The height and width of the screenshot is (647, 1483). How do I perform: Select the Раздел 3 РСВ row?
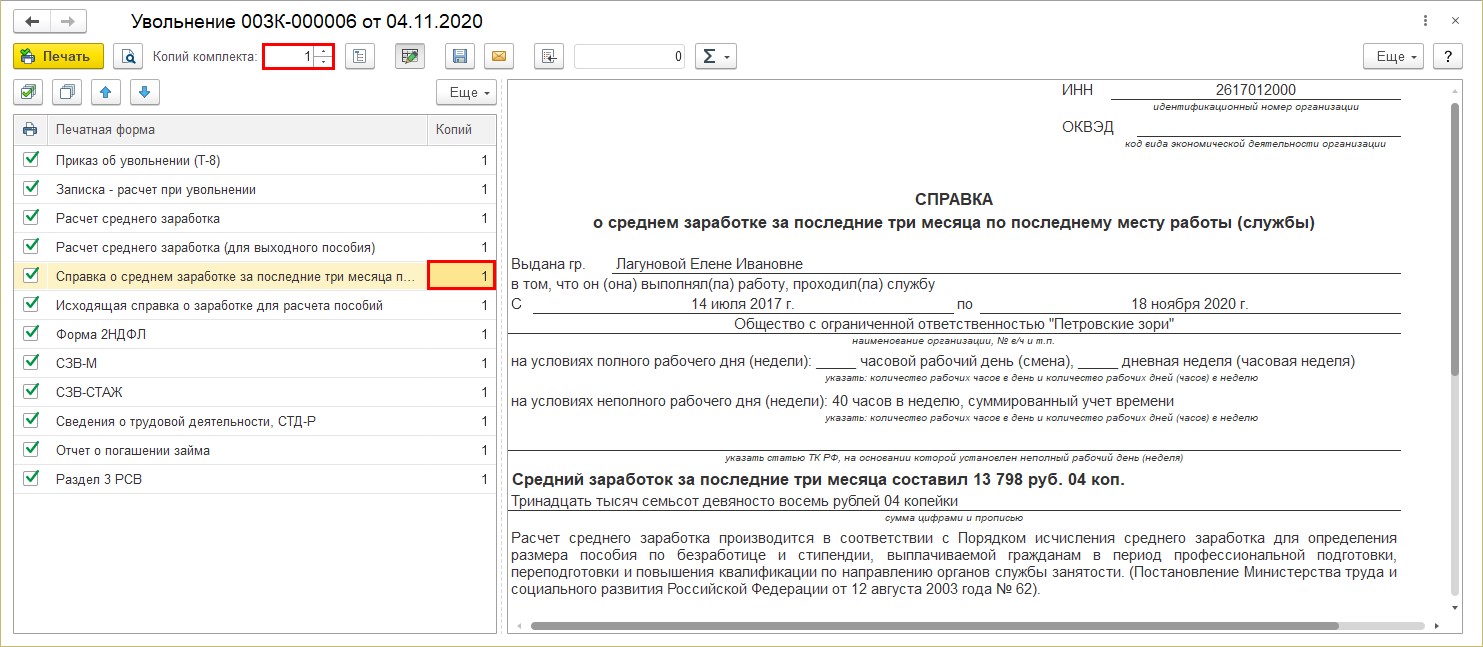(x=255, y=480)
